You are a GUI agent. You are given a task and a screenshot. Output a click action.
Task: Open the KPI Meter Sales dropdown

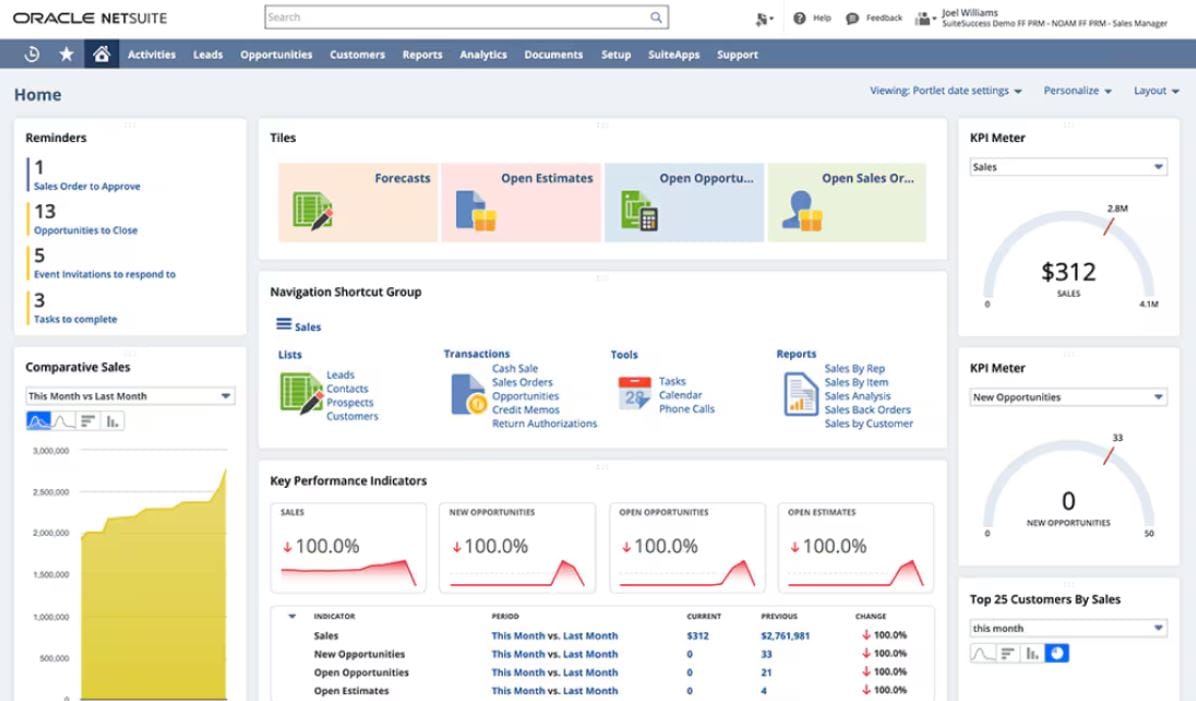pos(1067,167)
